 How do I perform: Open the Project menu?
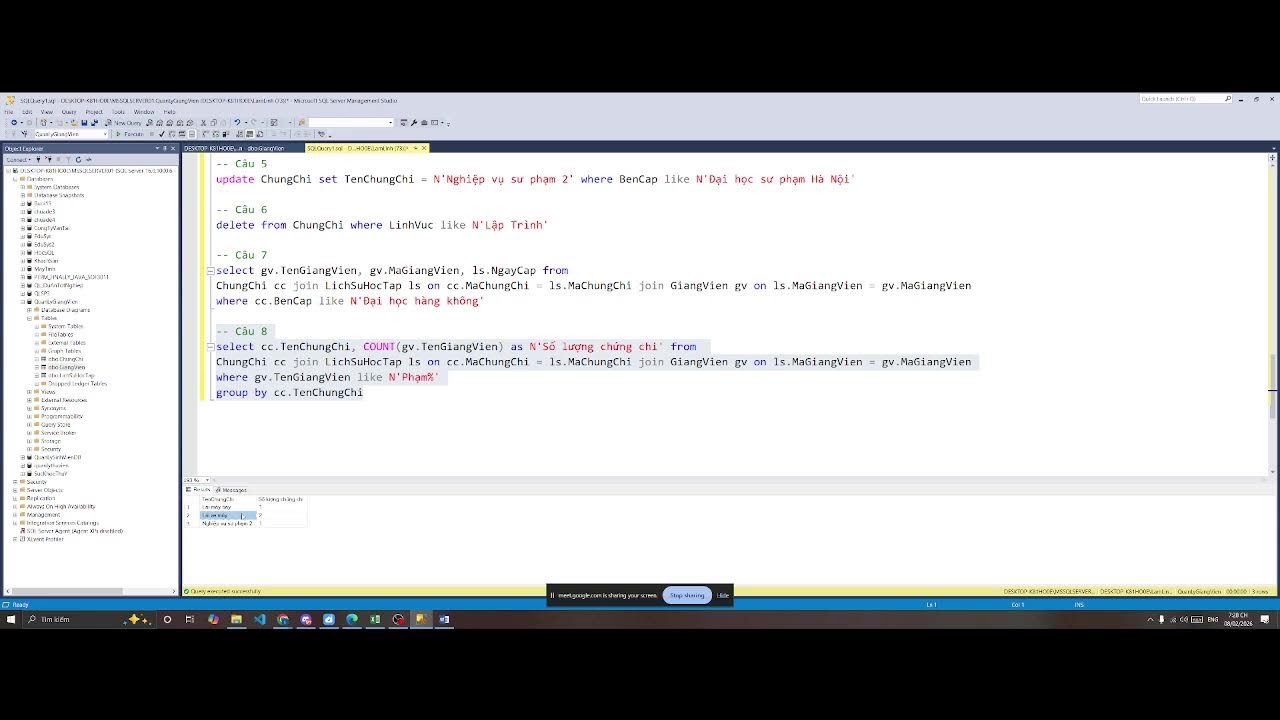point(94,112)
